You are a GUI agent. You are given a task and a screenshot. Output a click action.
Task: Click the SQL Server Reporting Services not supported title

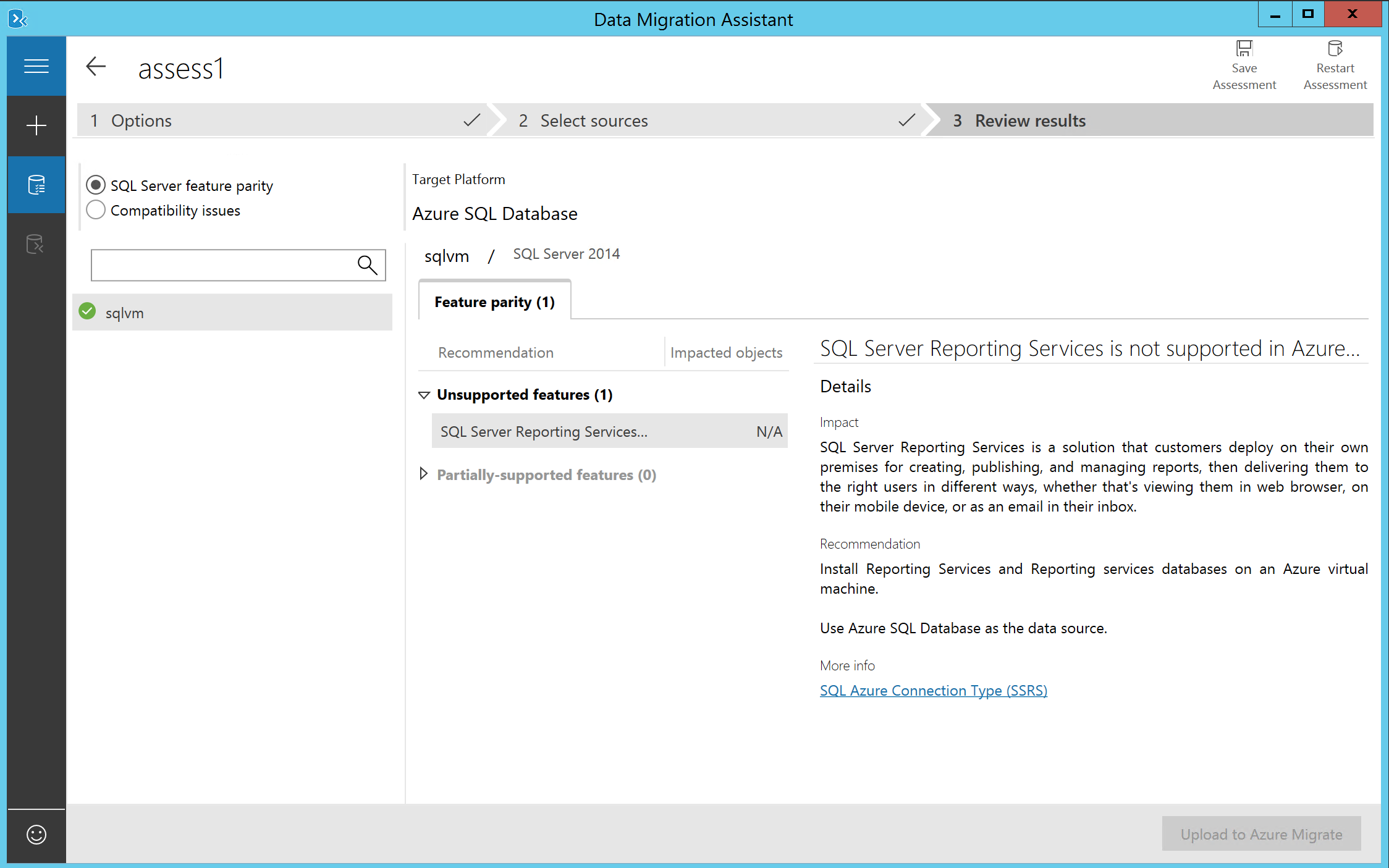[1090, 348]
